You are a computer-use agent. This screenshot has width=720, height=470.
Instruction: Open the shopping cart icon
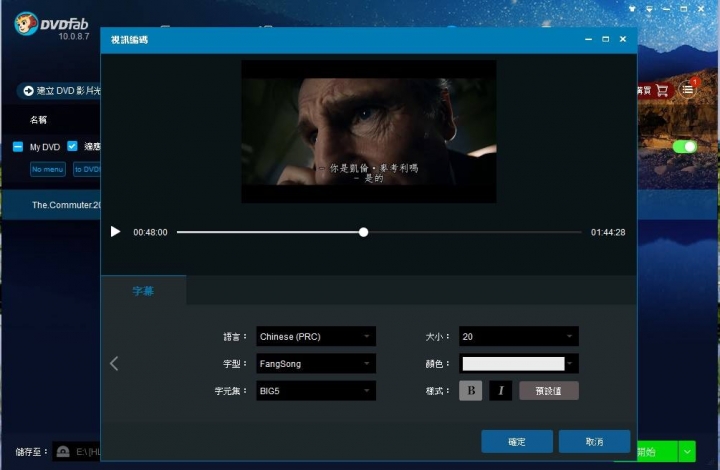click(x=662, y=90)
